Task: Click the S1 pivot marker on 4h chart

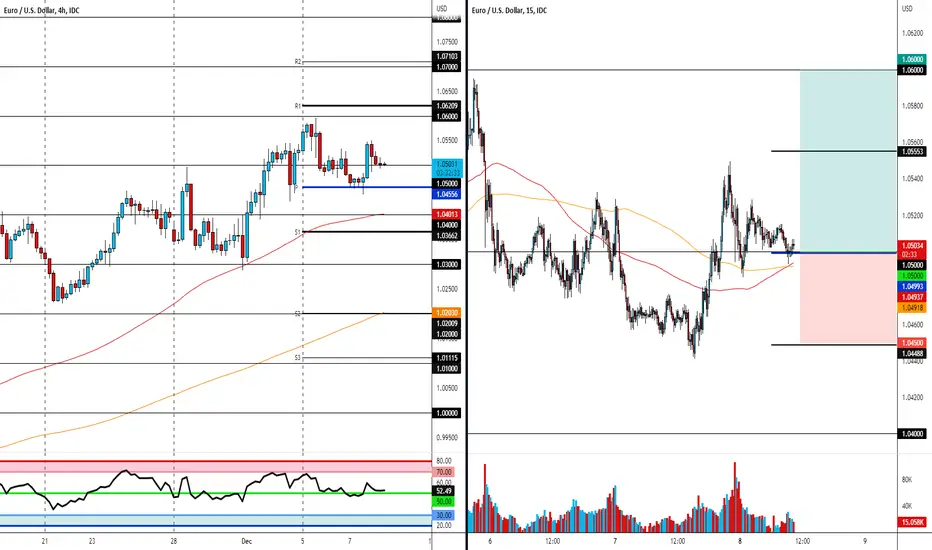Action: pos(298,231)
